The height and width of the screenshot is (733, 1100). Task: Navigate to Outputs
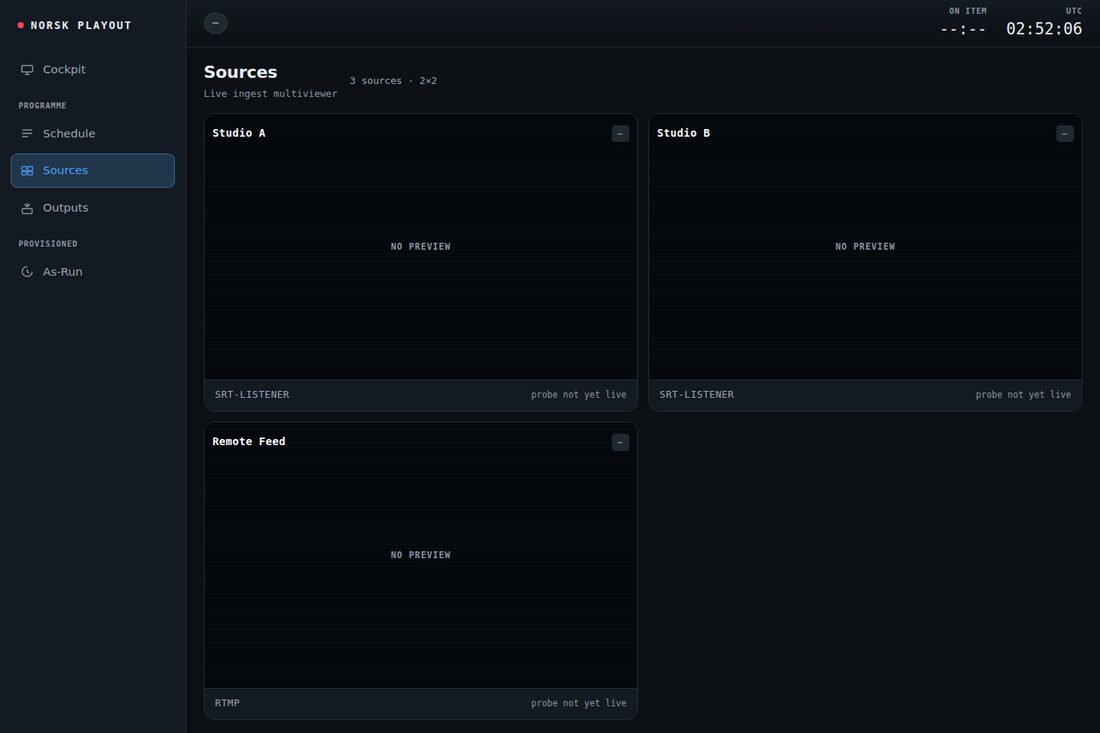93,208
